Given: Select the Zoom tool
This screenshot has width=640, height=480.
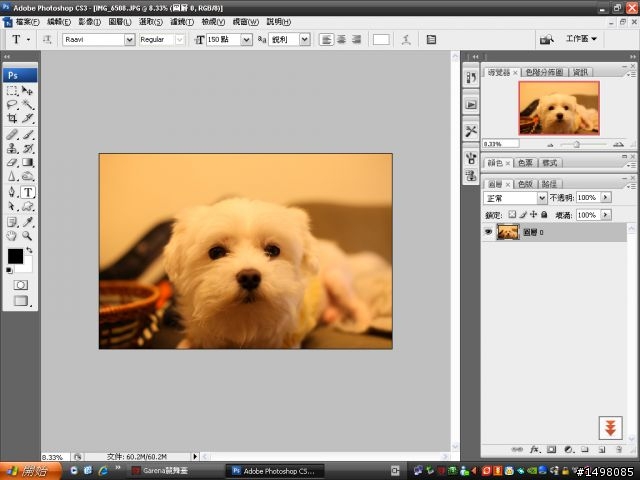Looking at the screenshot, I should pos(27,236).
